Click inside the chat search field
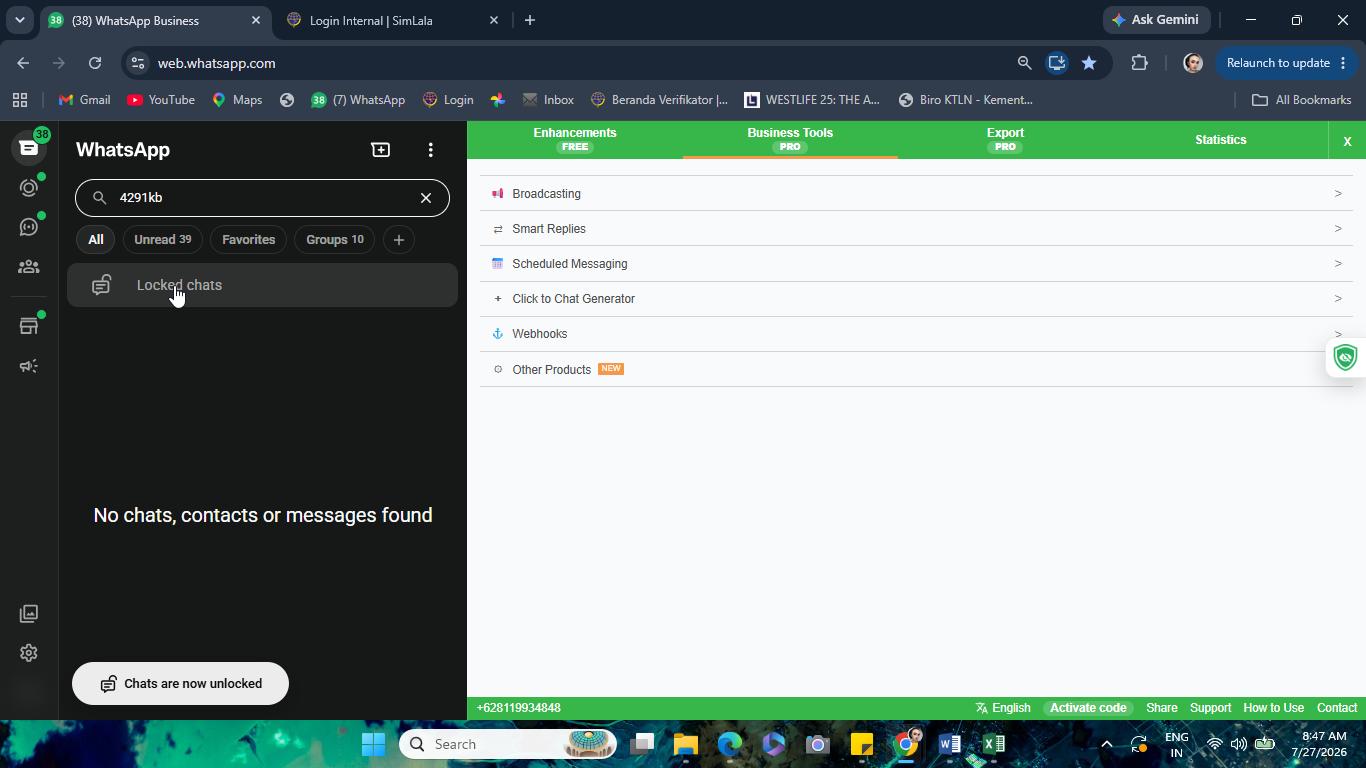 262,198
